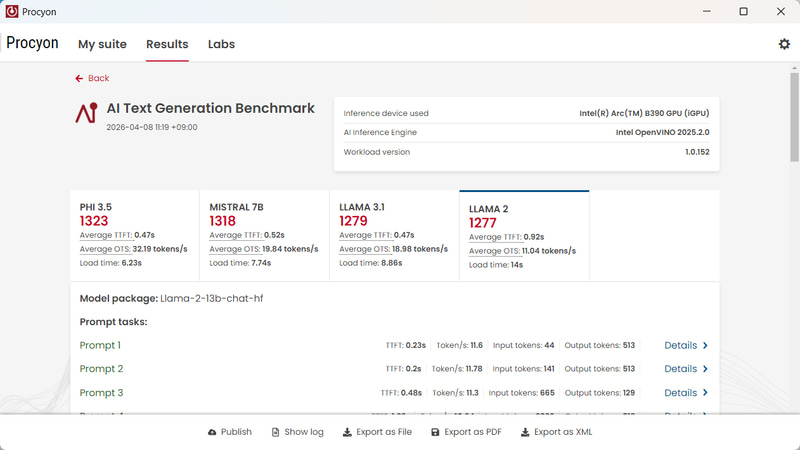Click the MISTRAL 7B score 1318
800x450 pixels.
pos(222,221)
